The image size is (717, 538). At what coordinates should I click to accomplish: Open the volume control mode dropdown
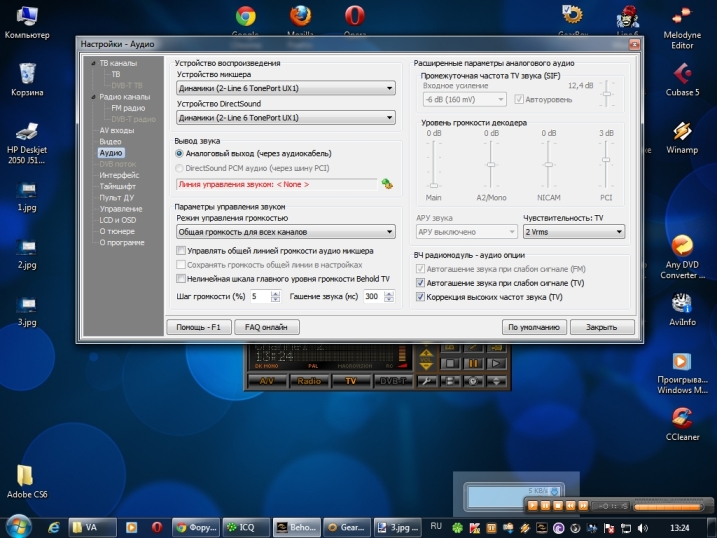pyautogui.click(x=285, y=232)
